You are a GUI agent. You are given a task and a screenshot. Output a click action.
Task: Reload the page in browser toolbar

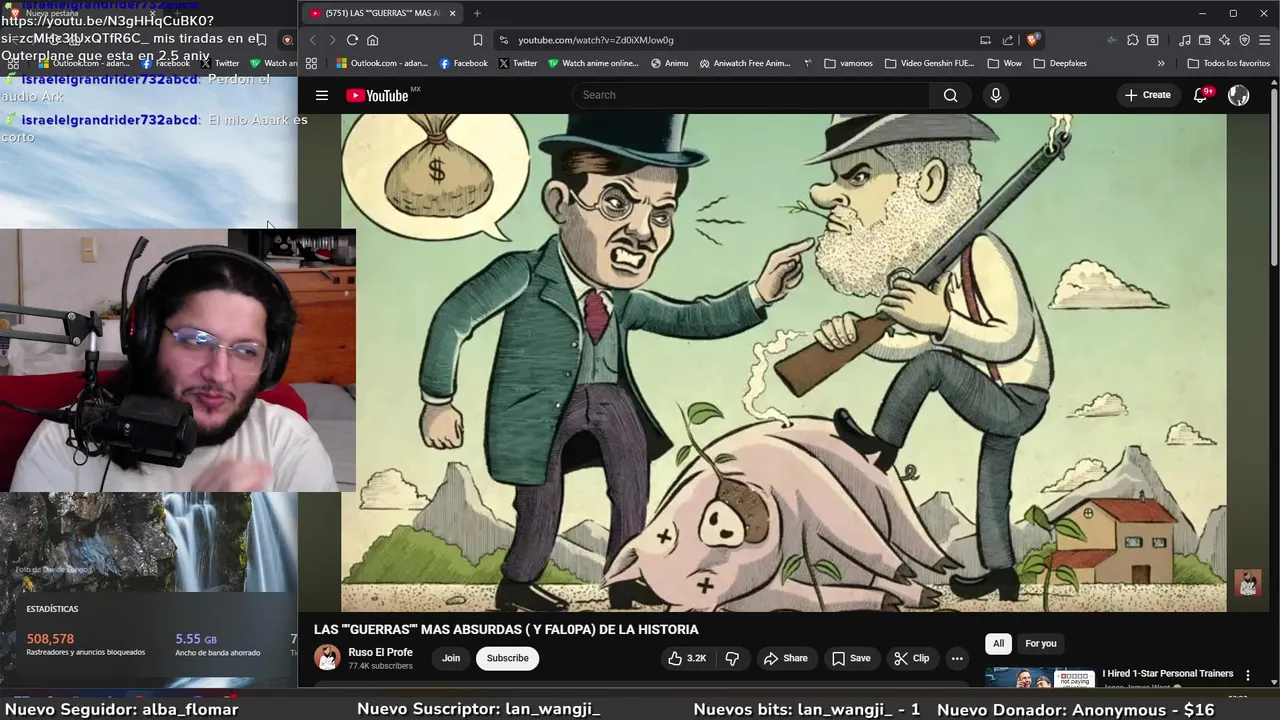pyautogui.click(x=352, y=40)
